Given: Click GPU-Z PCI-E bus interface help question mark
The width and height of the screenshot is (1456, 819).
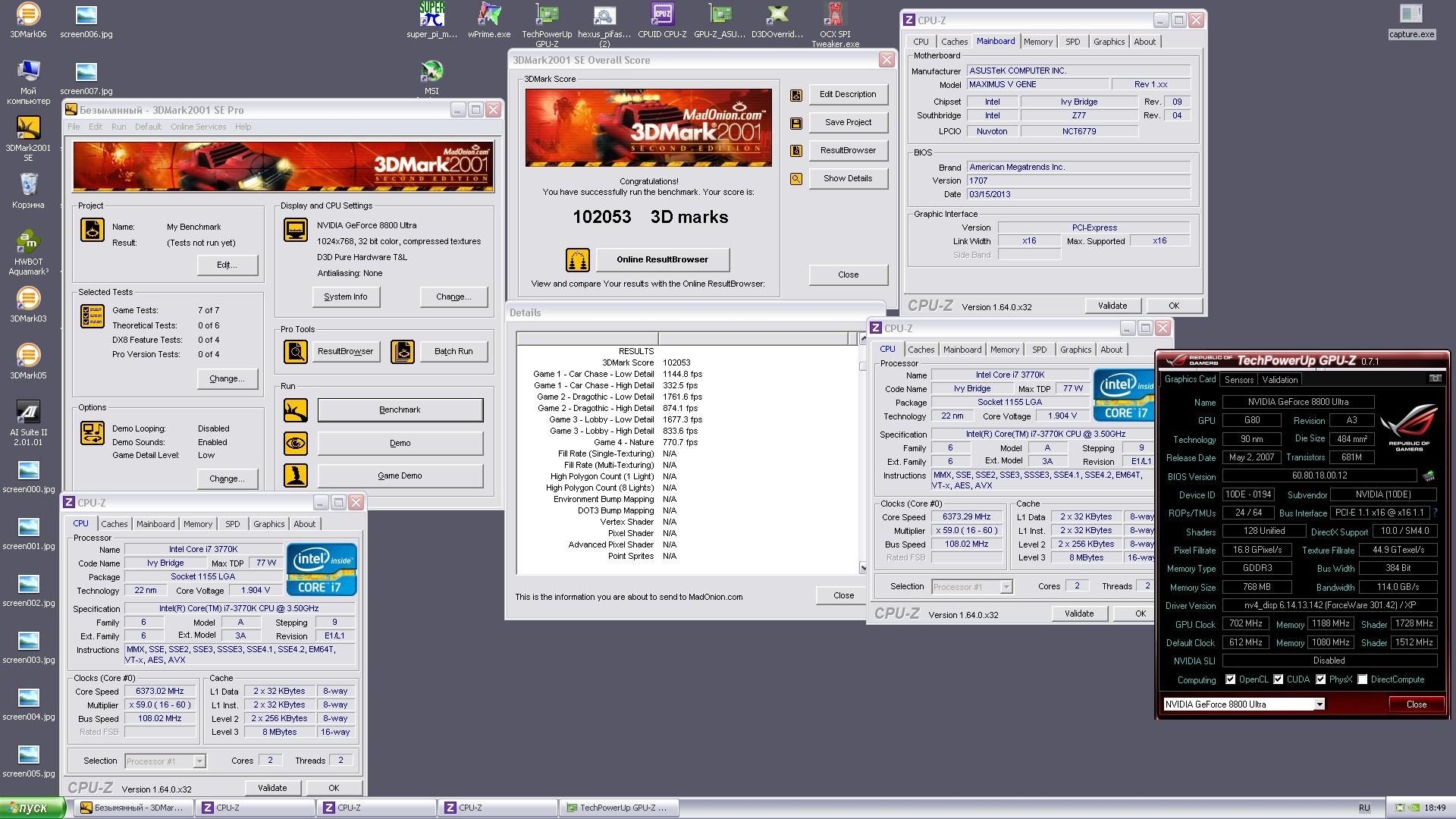Looking at the screenshot, I should click(1435, 513).
